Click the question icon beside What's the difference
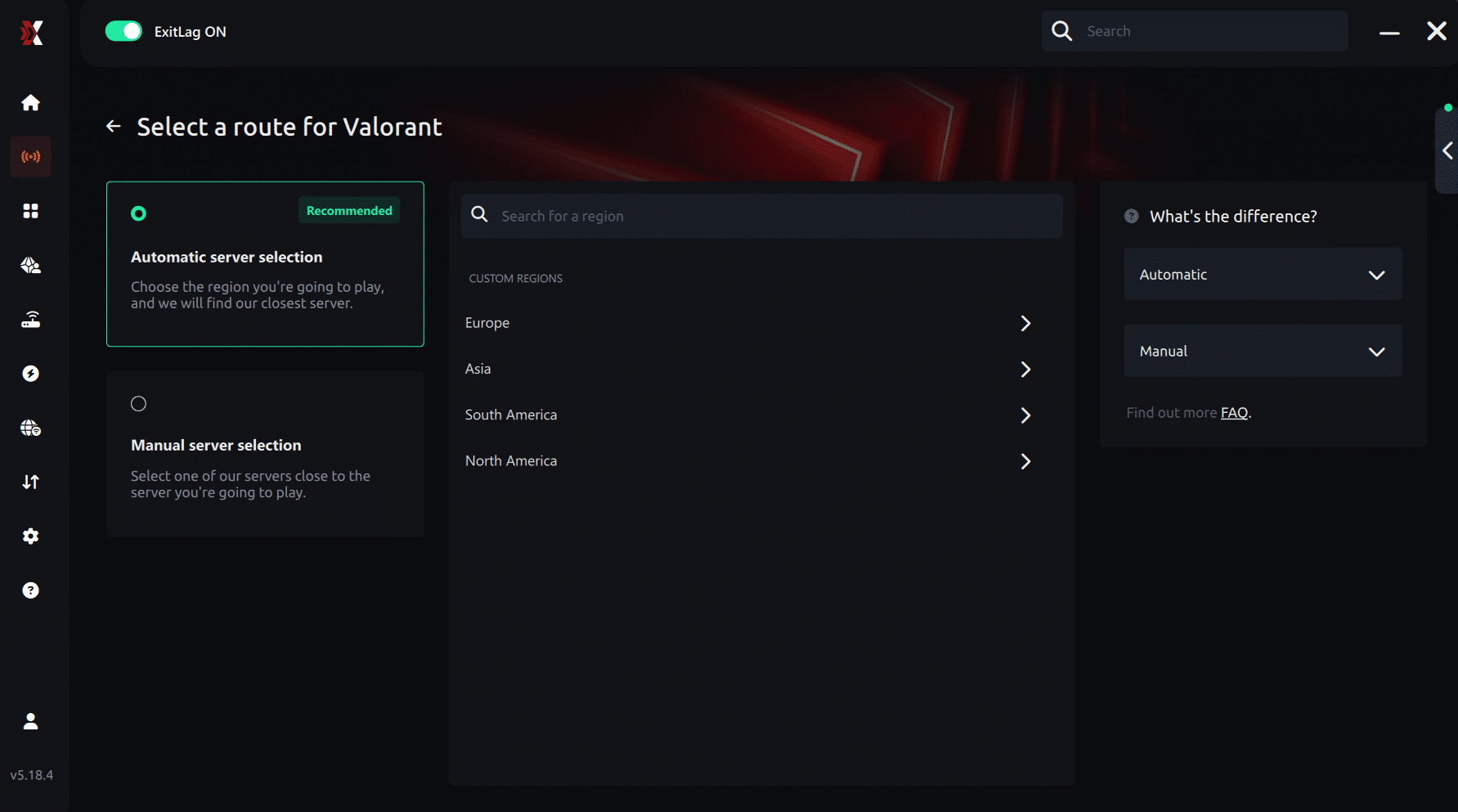 tap(1131, 216)
